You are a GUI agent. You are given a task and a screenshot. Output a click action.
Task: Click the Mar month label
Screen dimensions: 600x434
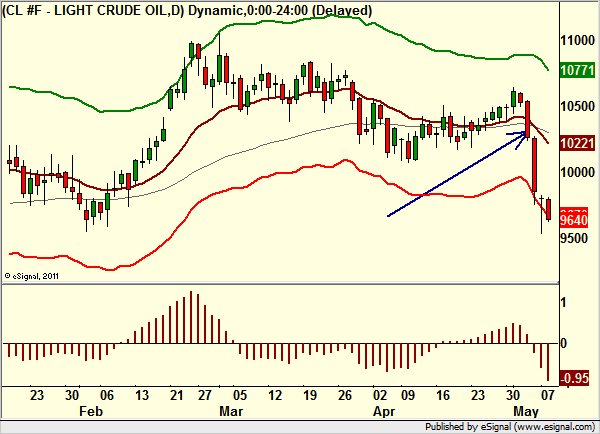231,411
